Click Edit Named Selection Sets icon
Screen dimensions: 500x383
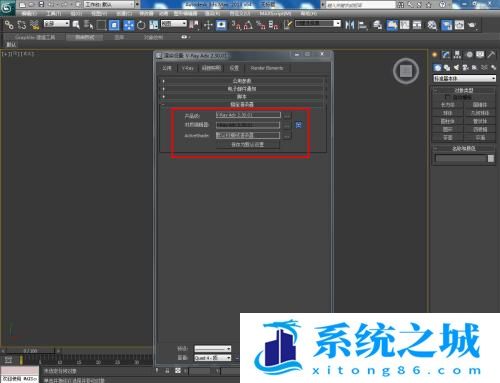click(288, 25)
